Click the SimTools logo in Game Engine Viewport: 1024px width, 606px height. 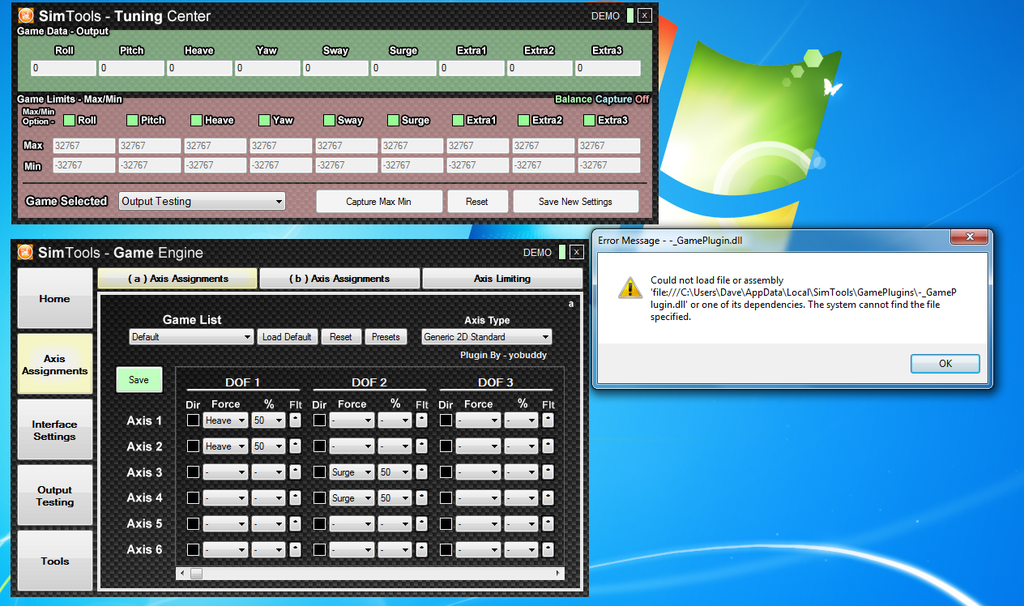[x=25, y=252]
